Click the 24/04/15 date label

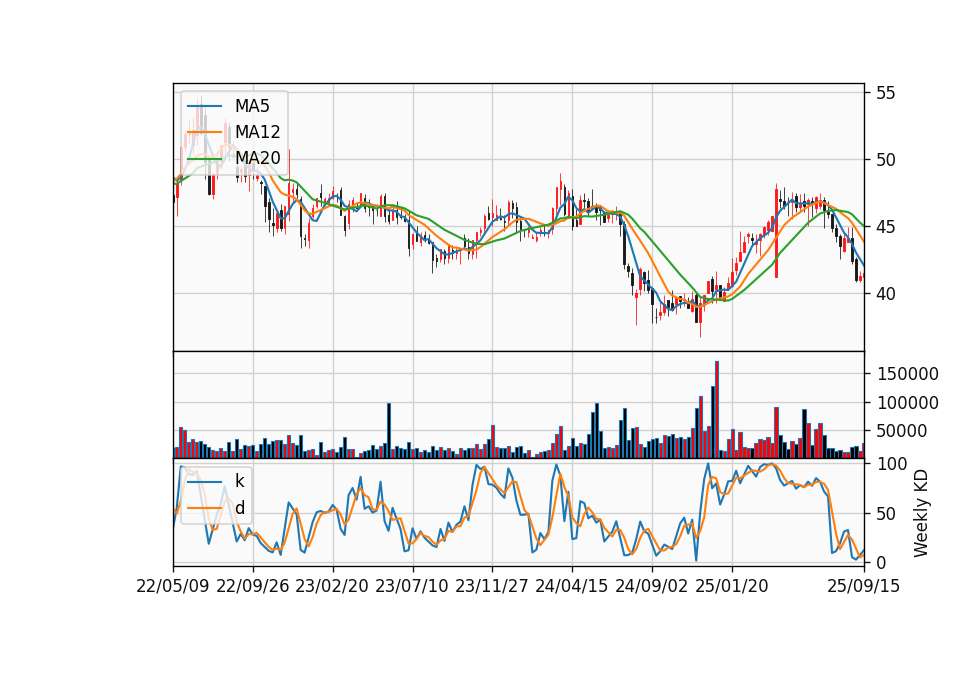pos(572,586)
